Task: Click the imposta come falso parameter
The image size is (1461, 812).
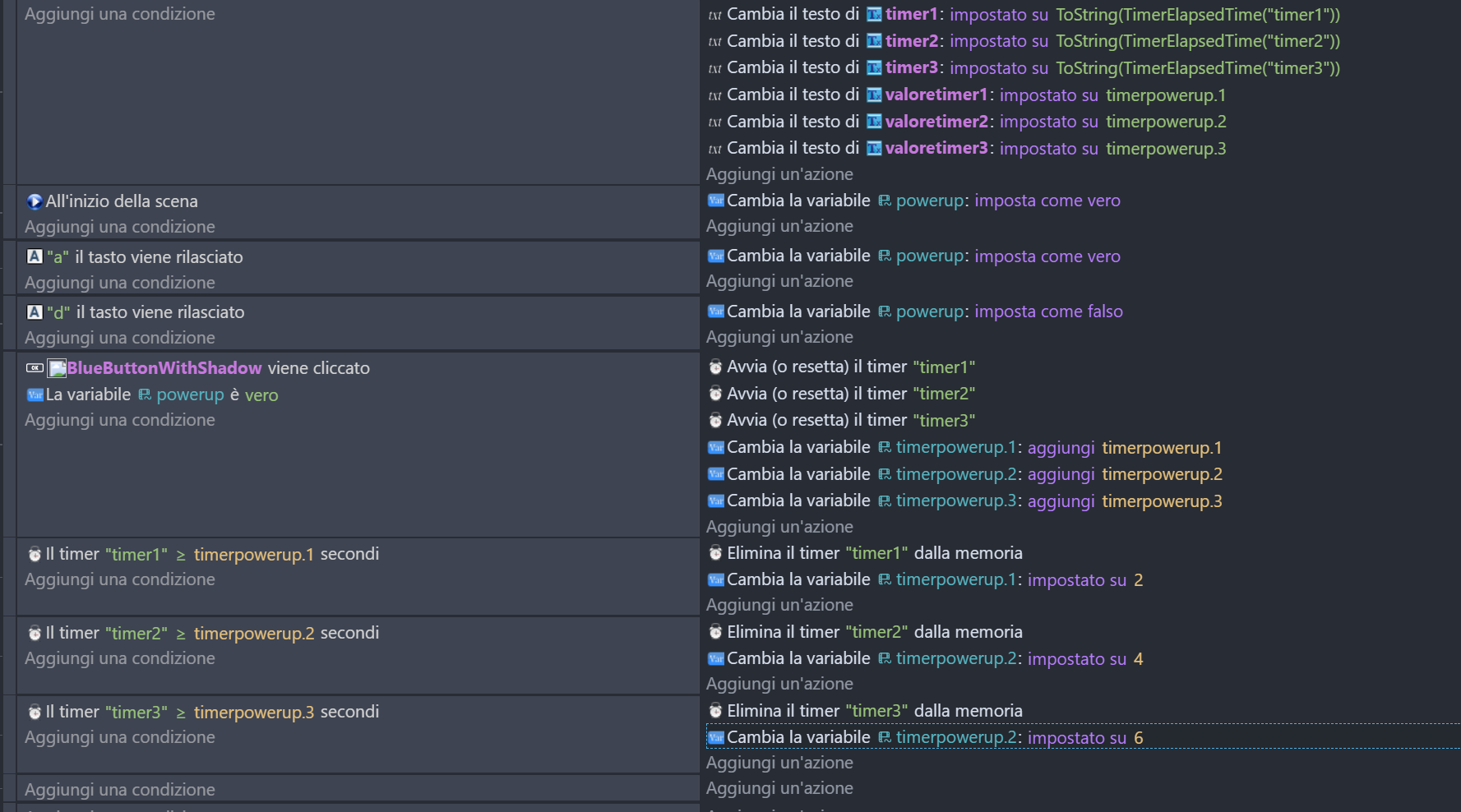Action: coord(1048,311)
